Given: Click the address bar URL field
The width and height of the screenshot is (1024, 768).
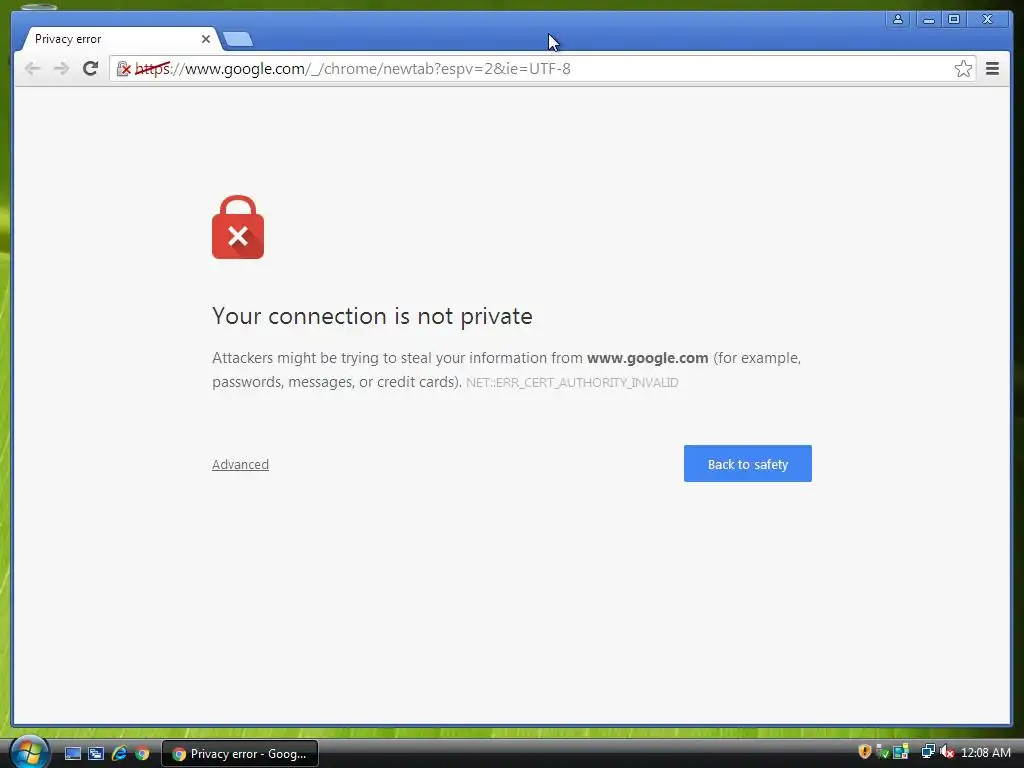Looking at the screenshot, I should [x=542, y=69].
